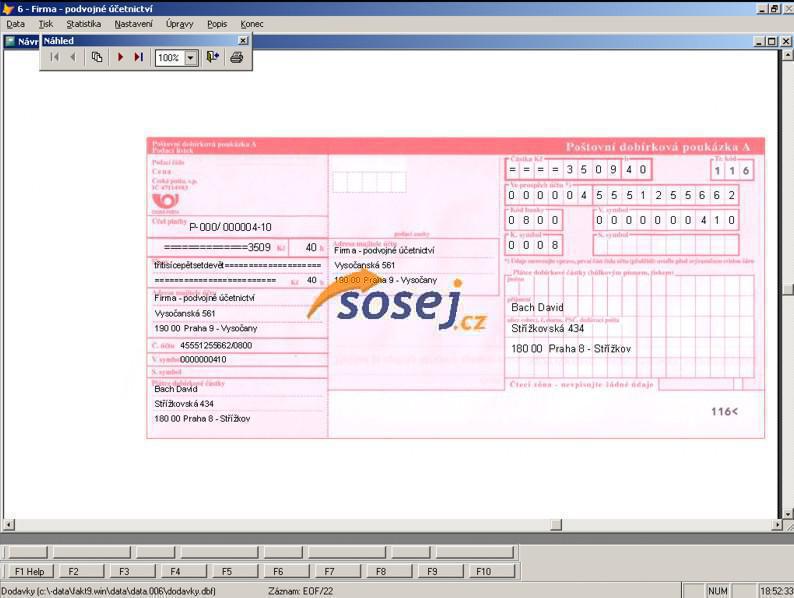This screenshot has height=598, width=794.
Task: Close preview with the exit door icon
Action: pyautogui.click(x=212, y=57)
